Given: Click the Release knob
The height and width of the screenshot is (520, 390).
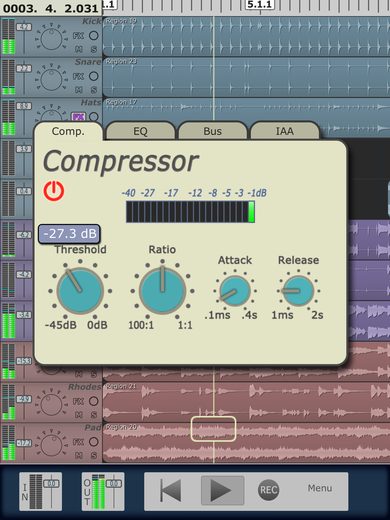Looking at the screenshot, I should point(298,291).
